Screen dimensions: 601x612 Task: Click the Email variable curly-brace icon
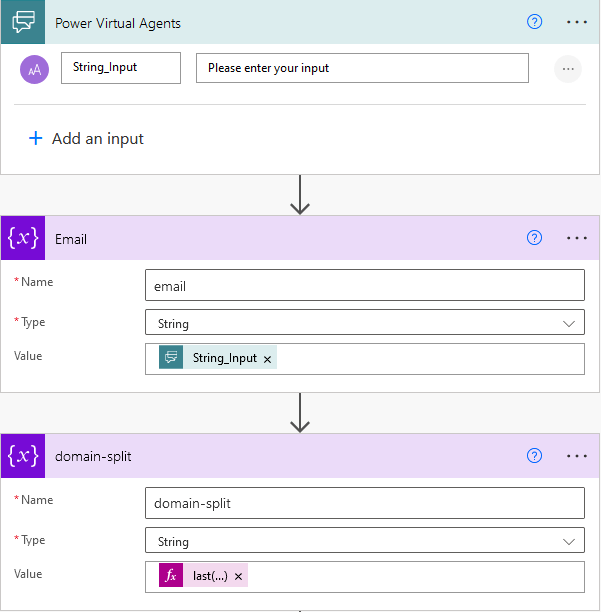point(23,238)
